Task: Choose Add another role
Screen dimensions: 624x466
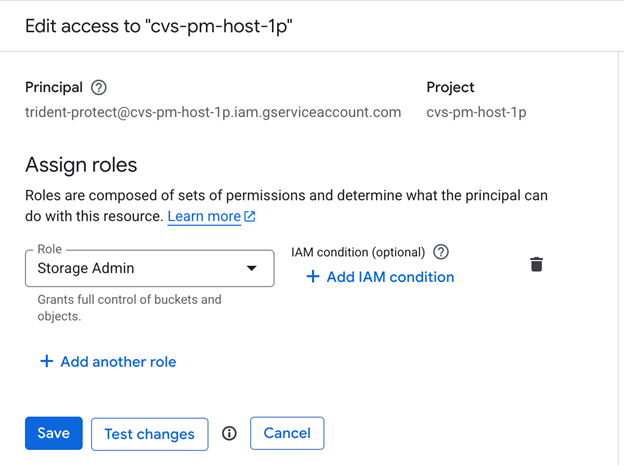Action: click(x=118, y=362)
